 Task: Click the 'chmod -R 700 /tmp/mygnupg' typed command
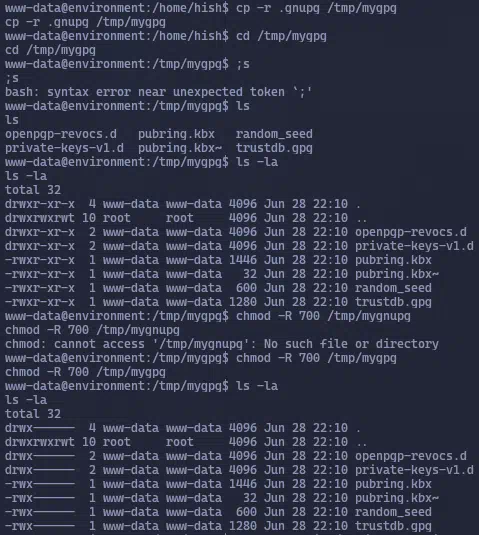323,316
